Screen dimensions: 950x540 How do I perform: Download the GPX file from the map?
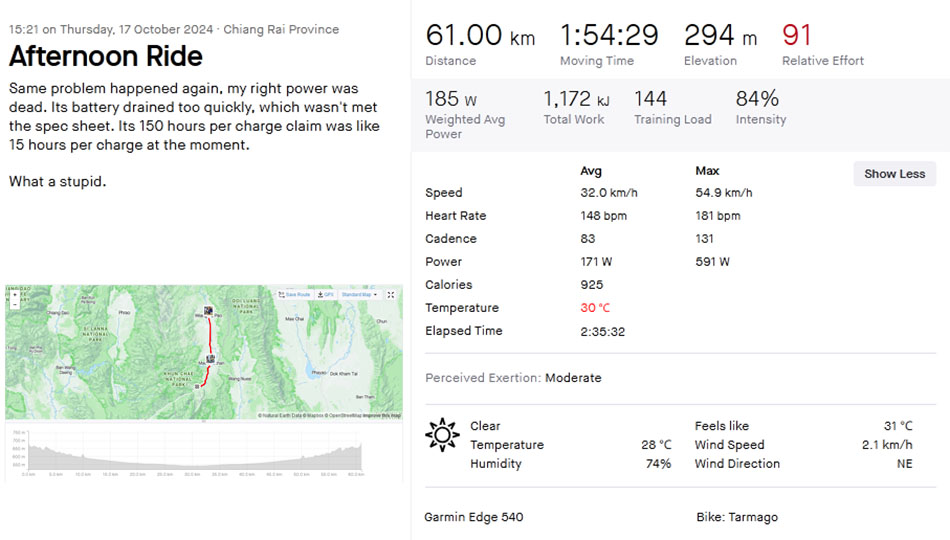coord(325,295)
